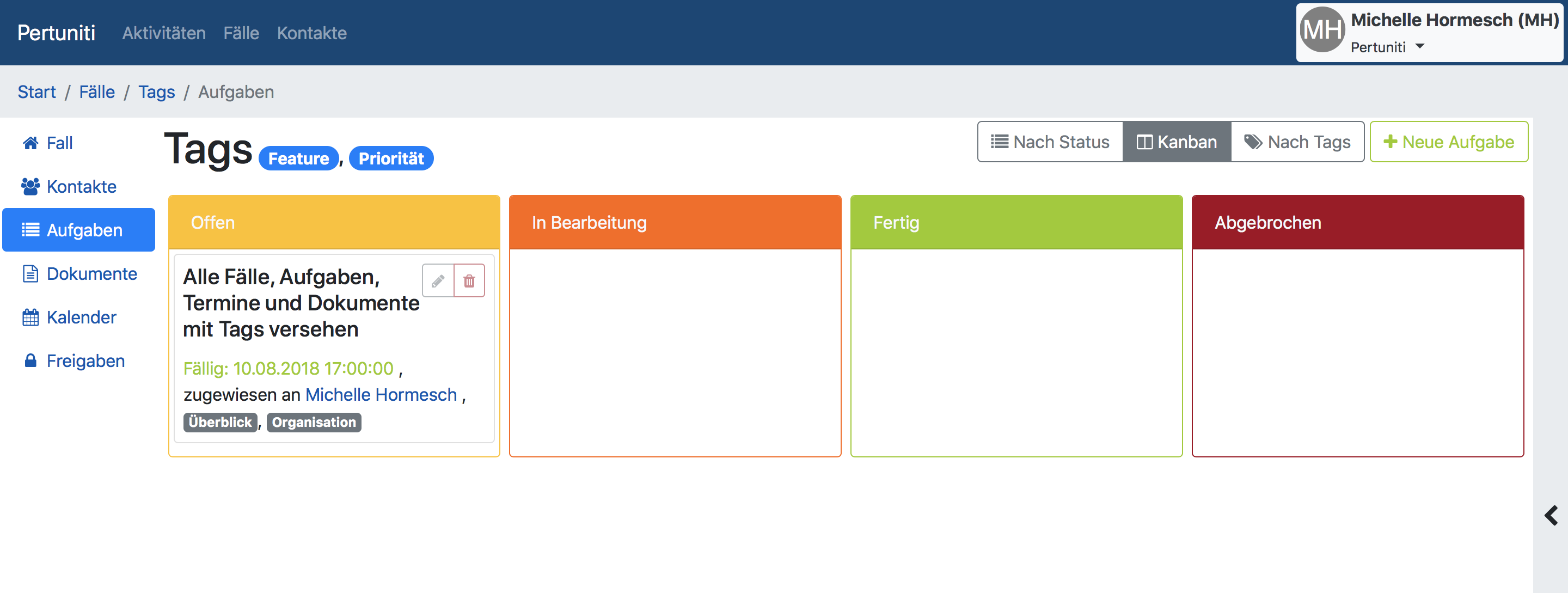Go to Fälle breadcrumb
The width and height of the screenshot is (1568, 593).
pos(97,92)
